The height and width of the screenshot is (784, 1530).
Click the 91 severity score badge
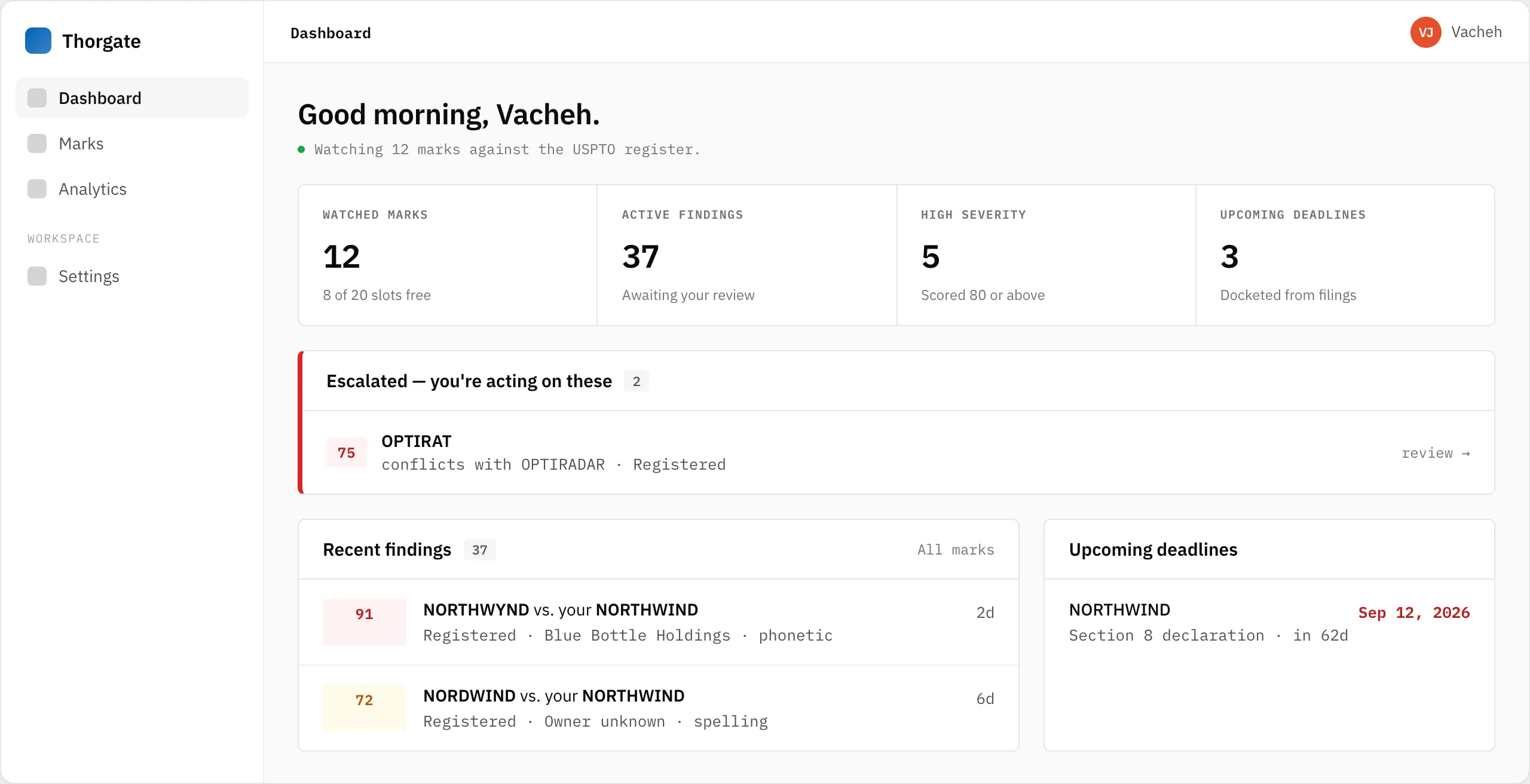pos(365,622)
